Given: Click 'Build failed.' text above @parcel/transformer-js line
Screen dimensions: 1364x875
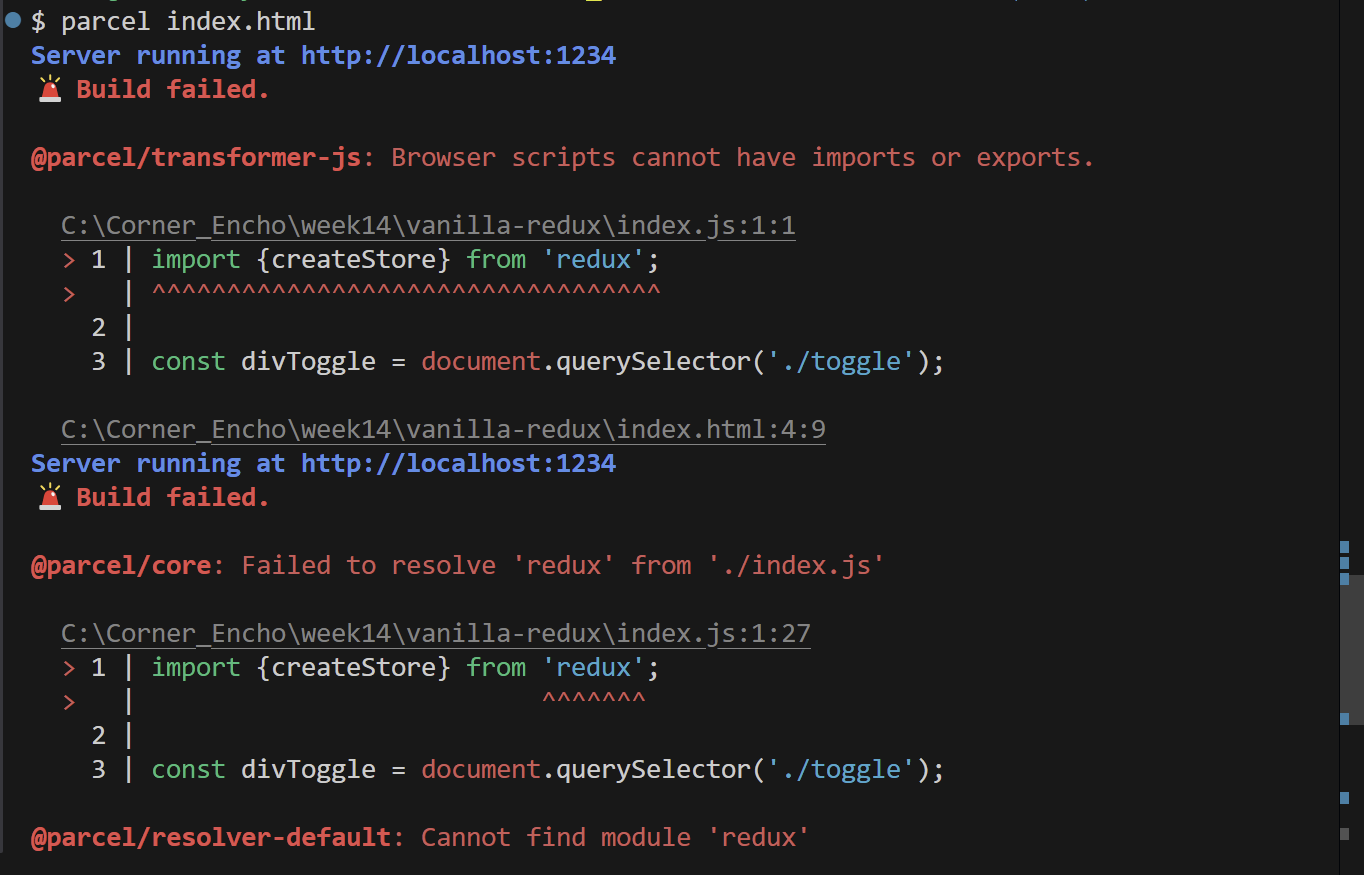Looking at the screenshot, I should click(x=173, y=89).
